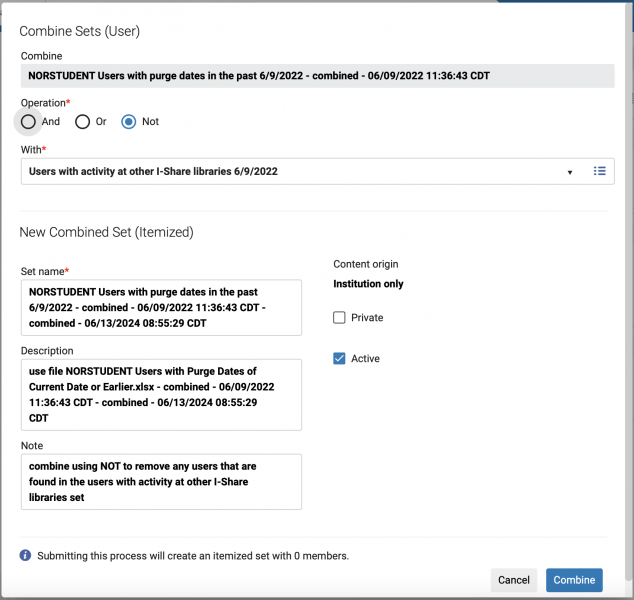The width and height of the screenshot is (634, 600).
Task: Click inside the Note text area
Action: coord(160,481)
